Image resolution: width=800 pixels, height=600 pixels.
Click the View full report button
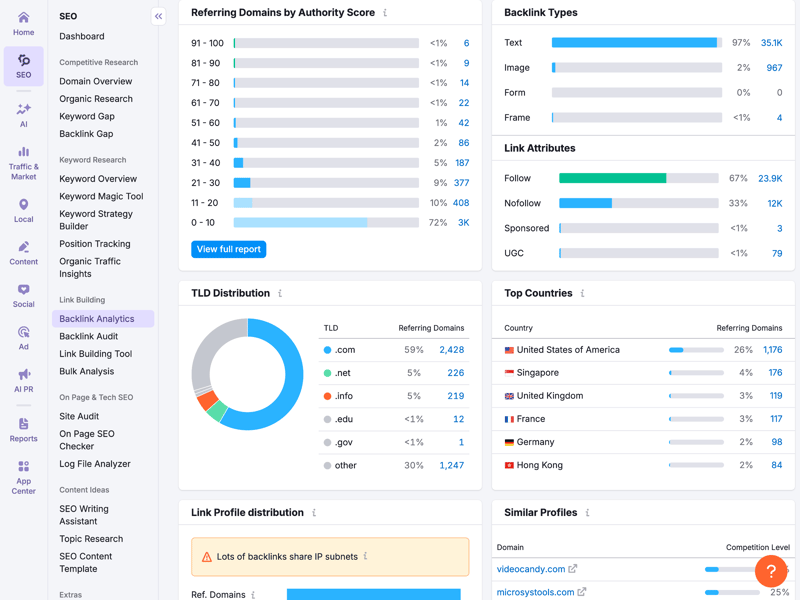pos(228,249)
